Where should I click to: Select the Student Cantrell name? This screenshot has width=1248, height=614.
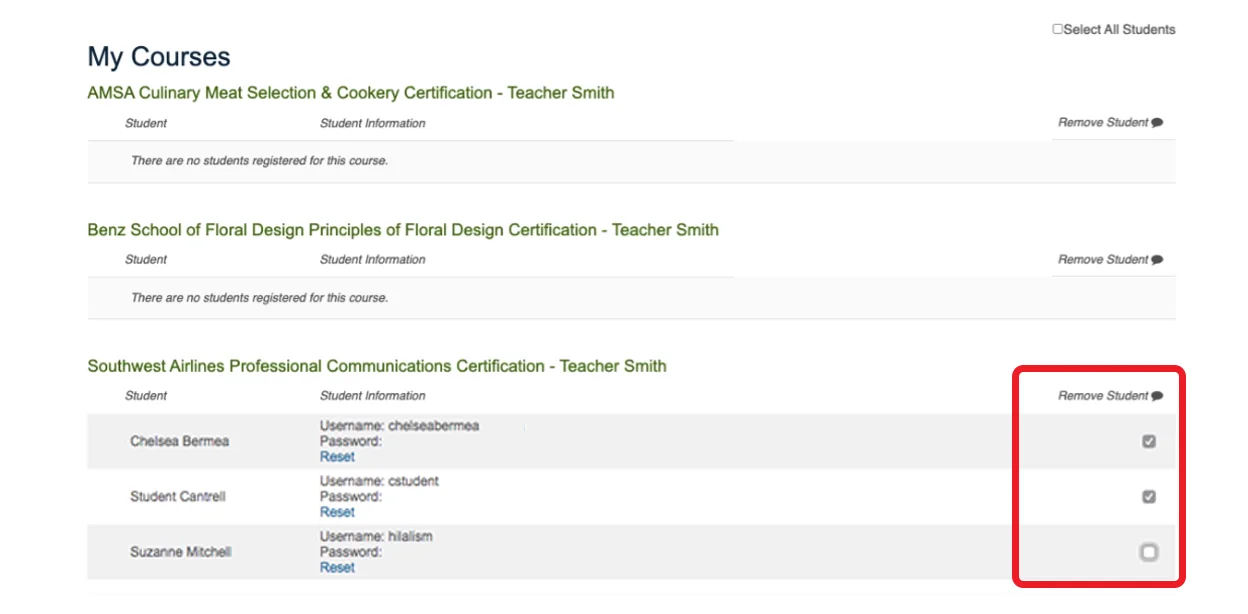point(178,496)
